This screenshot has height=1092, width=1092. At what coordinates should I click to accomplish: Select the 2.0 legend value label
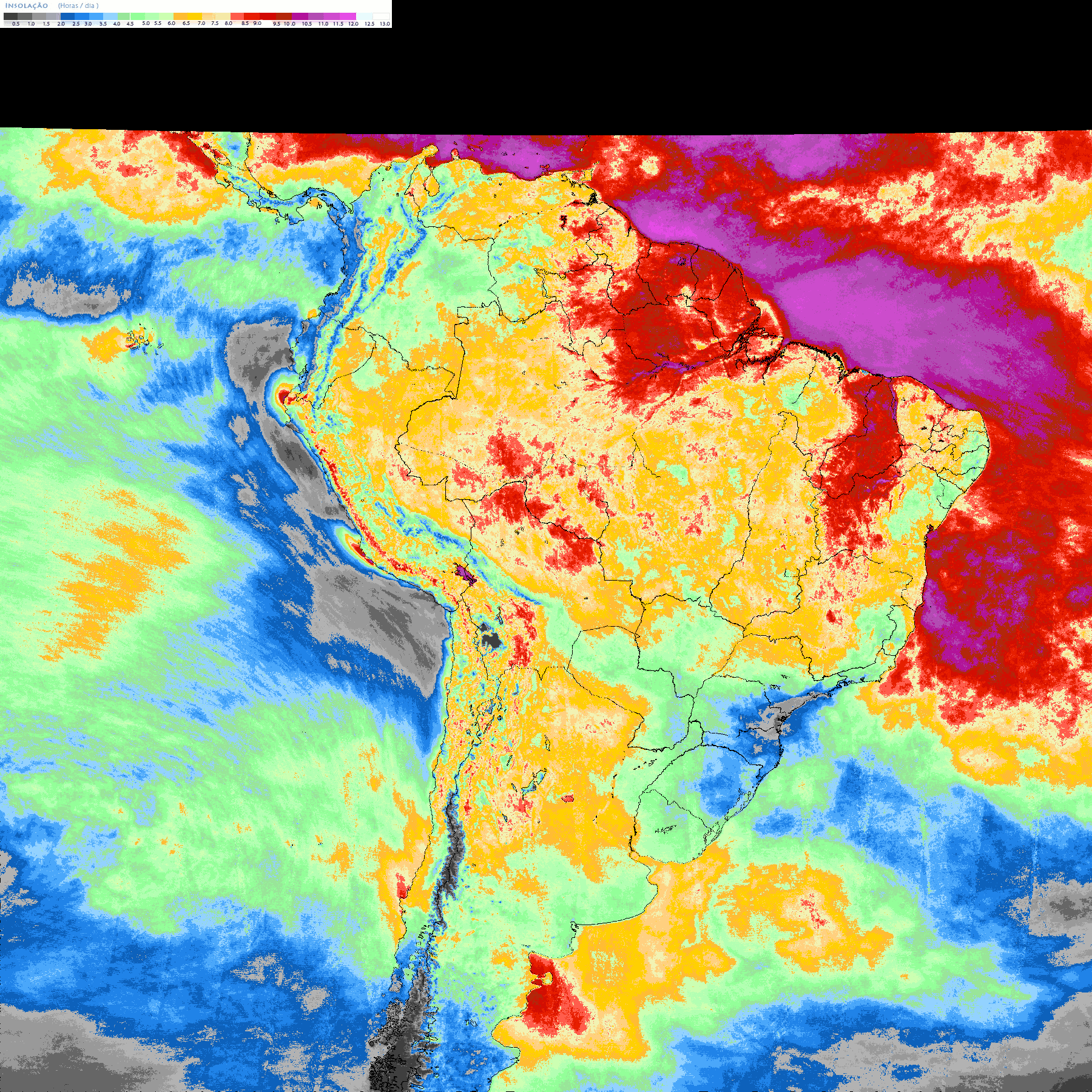tap(61, 24)
